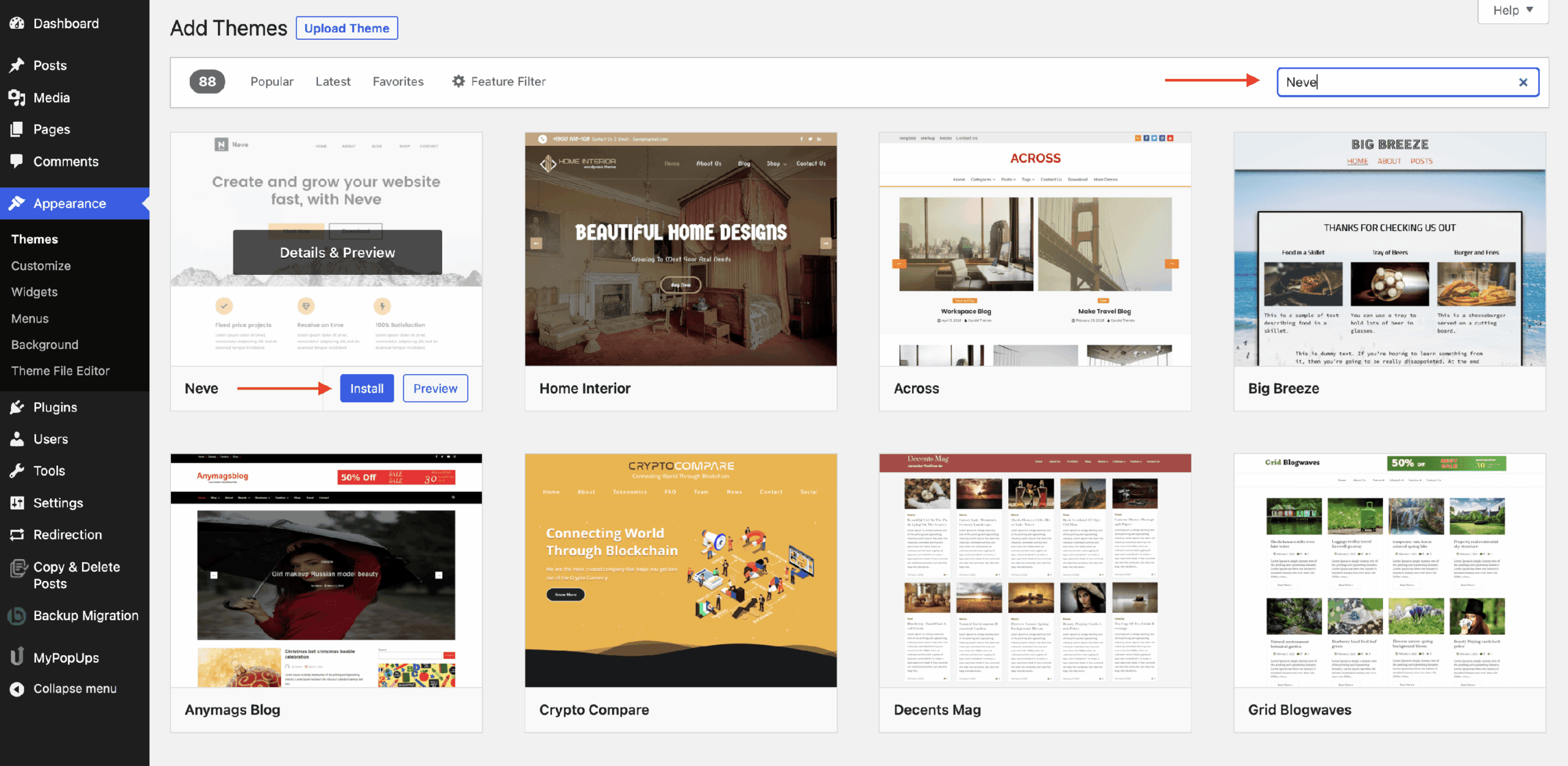Open the Tools menu item
This screenshot has height=766, width=1568.
(x=75, y=471)
